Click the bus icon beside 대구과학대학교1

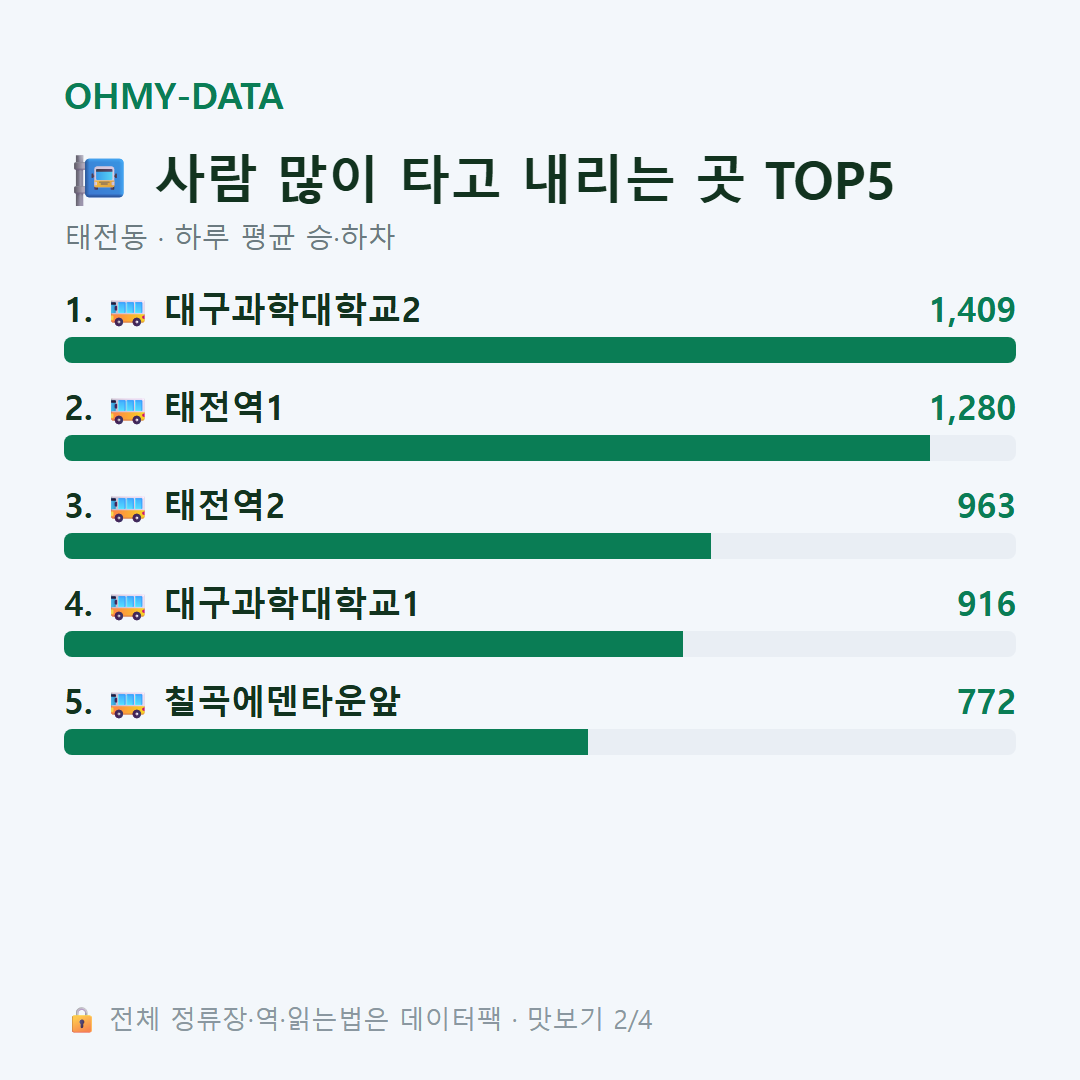(128, 606)
